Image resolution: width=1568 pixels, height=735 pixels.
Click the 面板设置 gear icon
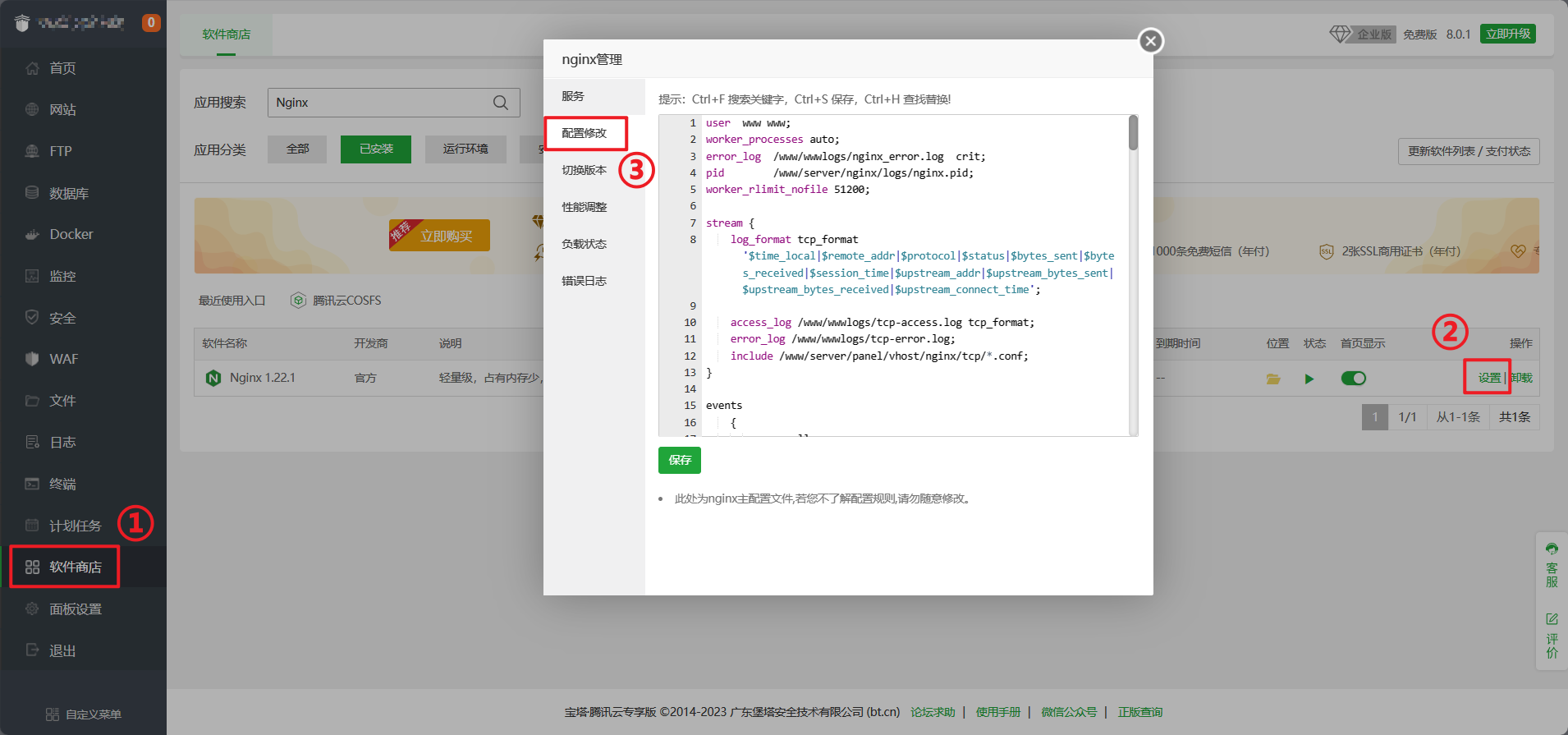pos(32,609)
